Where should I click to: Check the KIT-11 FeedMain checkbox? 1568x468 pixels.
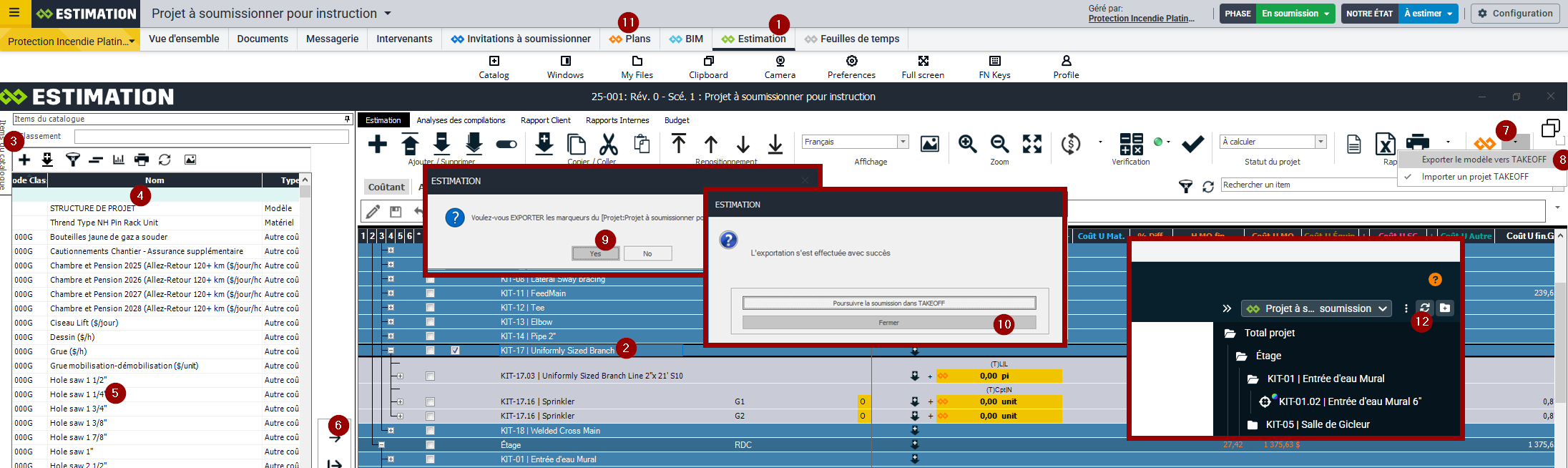430,293
